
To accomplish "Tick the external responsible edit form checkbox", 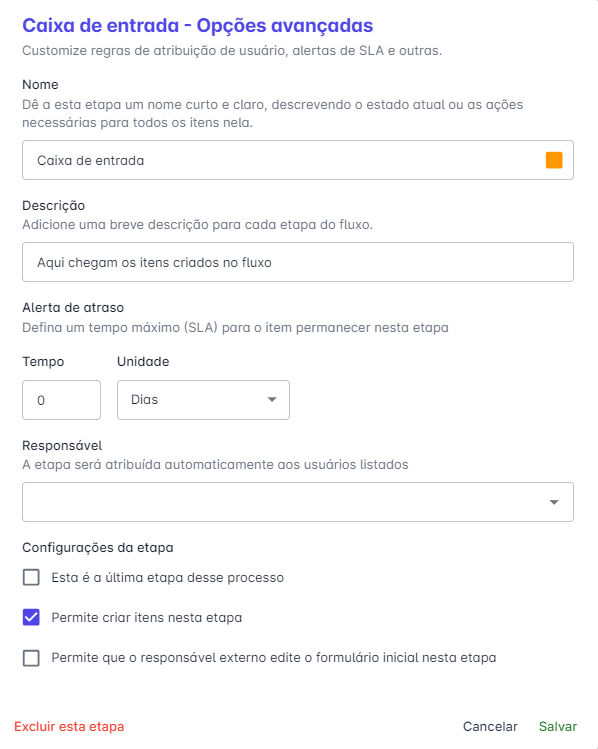I will [x=32, y=657].
